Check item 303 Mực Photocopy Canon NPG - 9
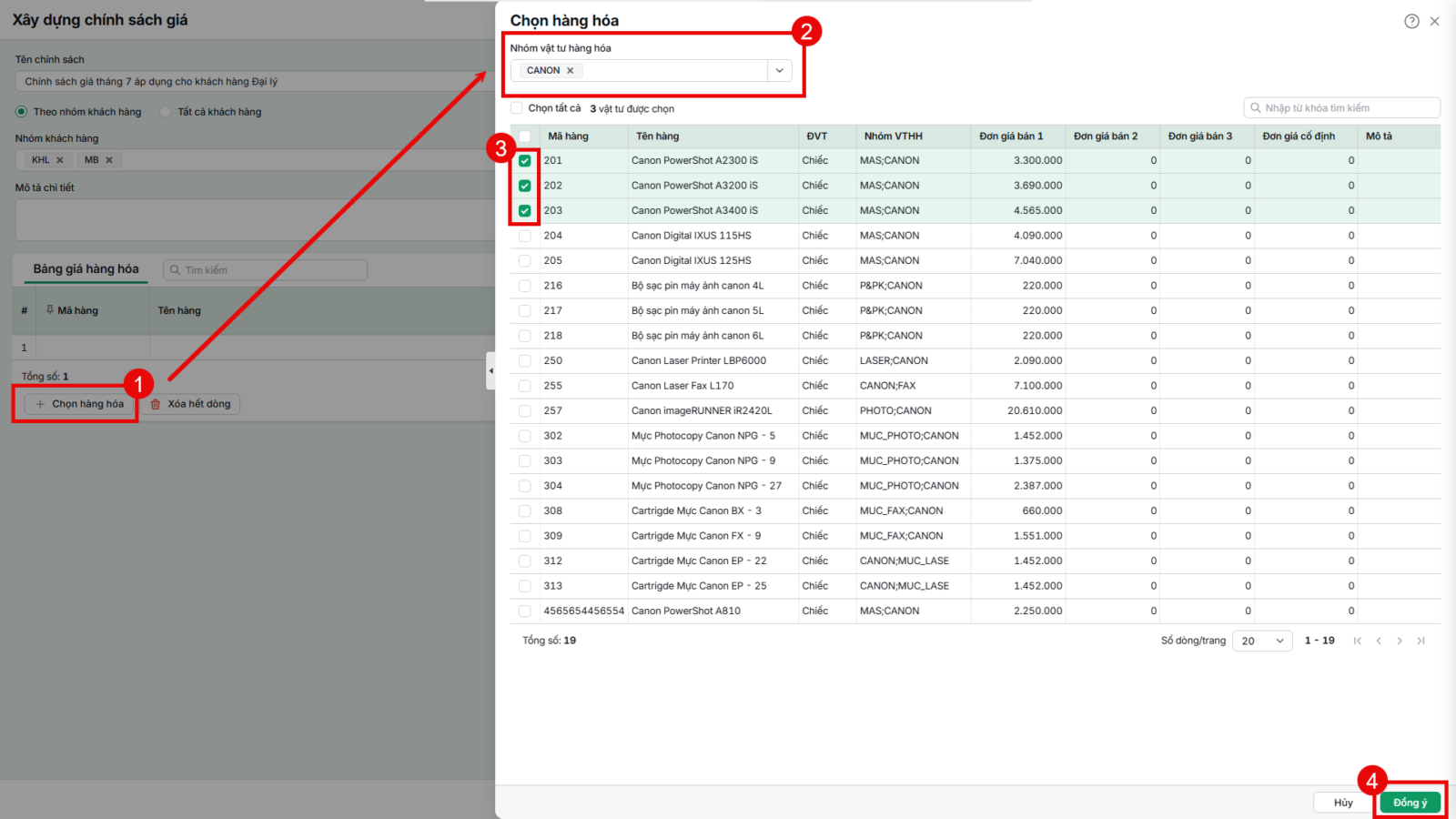Screen dimensions: 1456x819 click(525, 461)
